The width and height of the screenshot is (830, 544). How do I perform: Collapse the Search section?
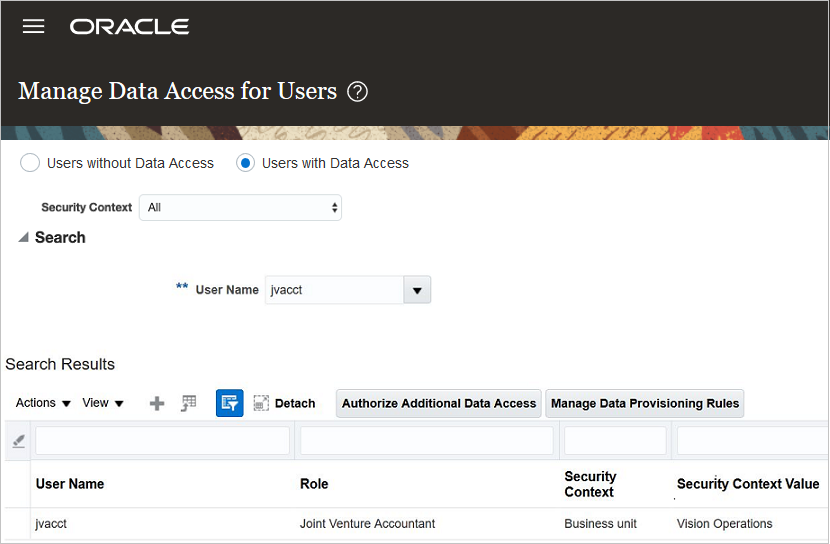coord(23,238)
